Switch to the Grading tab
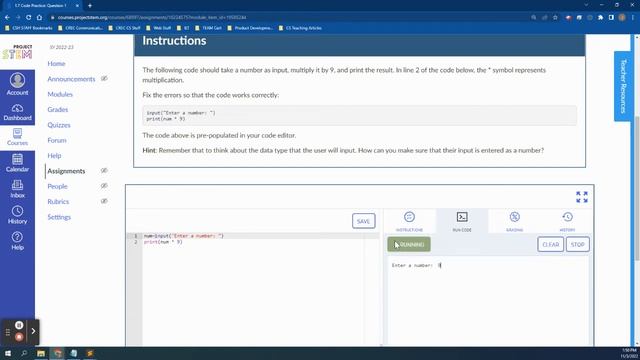The height and width of the screenshot is (360, 640). (514, 221)
